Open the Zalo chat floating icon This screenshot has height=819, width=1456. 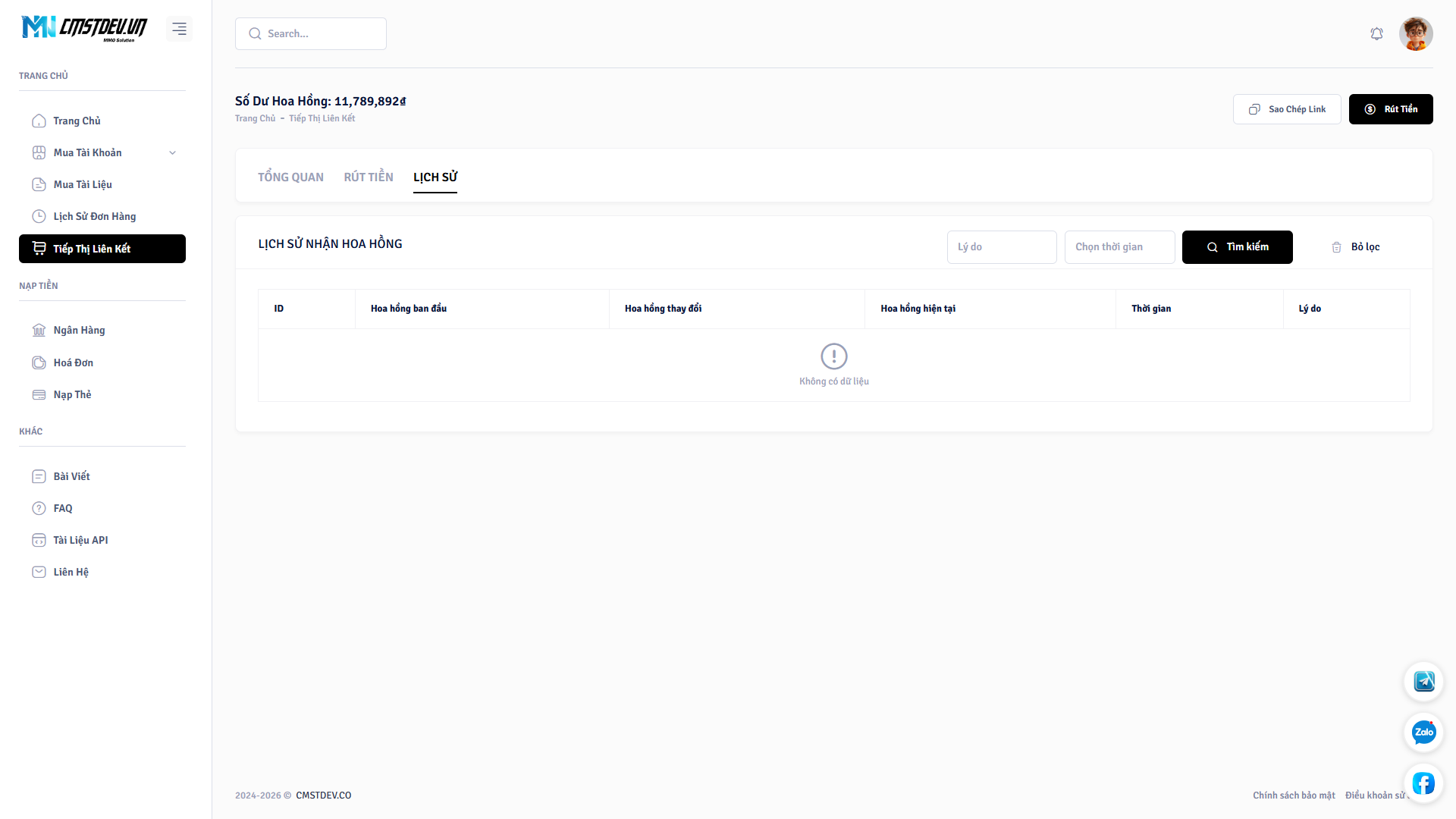(x=1423, y=732)
